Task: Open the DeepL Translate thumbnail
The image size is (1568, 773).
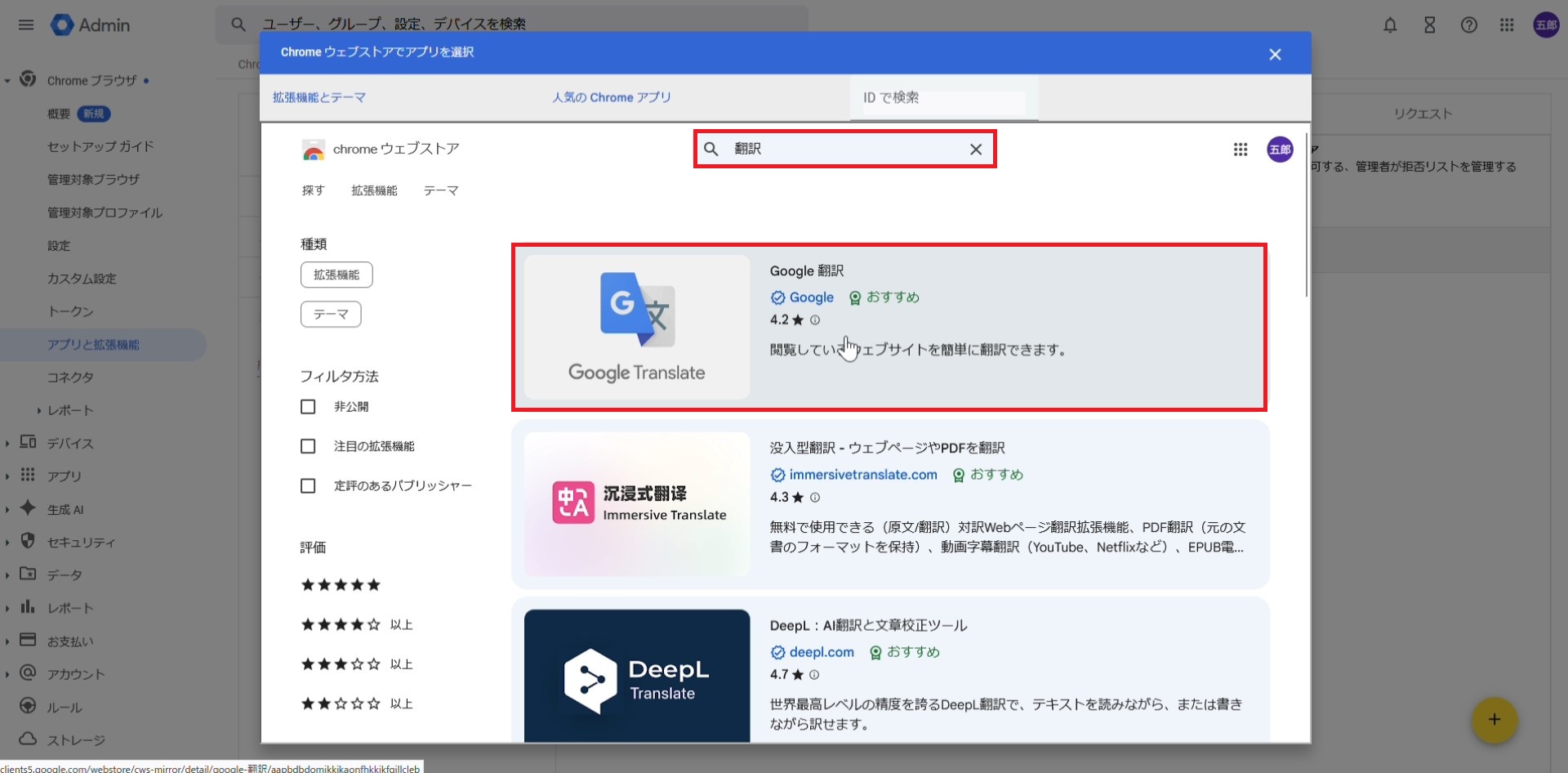Action: click(637, 676)
